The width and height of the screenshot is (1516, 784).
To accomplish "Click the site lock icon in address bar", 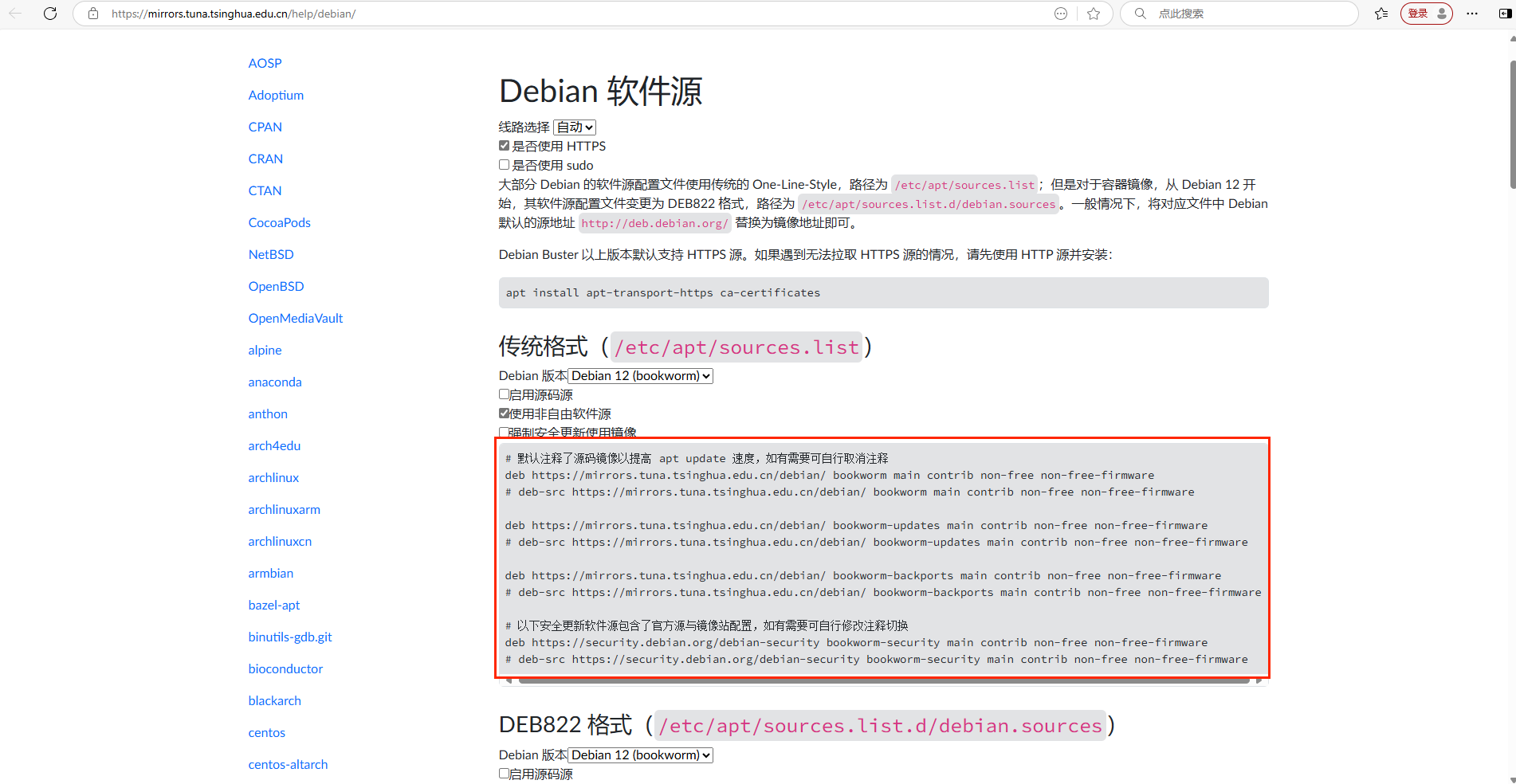I will (93, 14).
